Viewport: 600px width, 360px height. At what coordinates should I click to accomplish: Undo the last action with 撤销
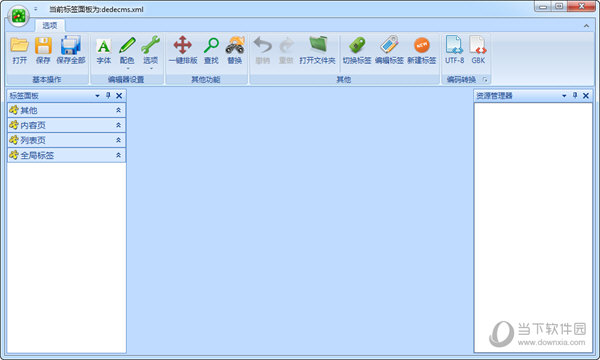(262, 50)
